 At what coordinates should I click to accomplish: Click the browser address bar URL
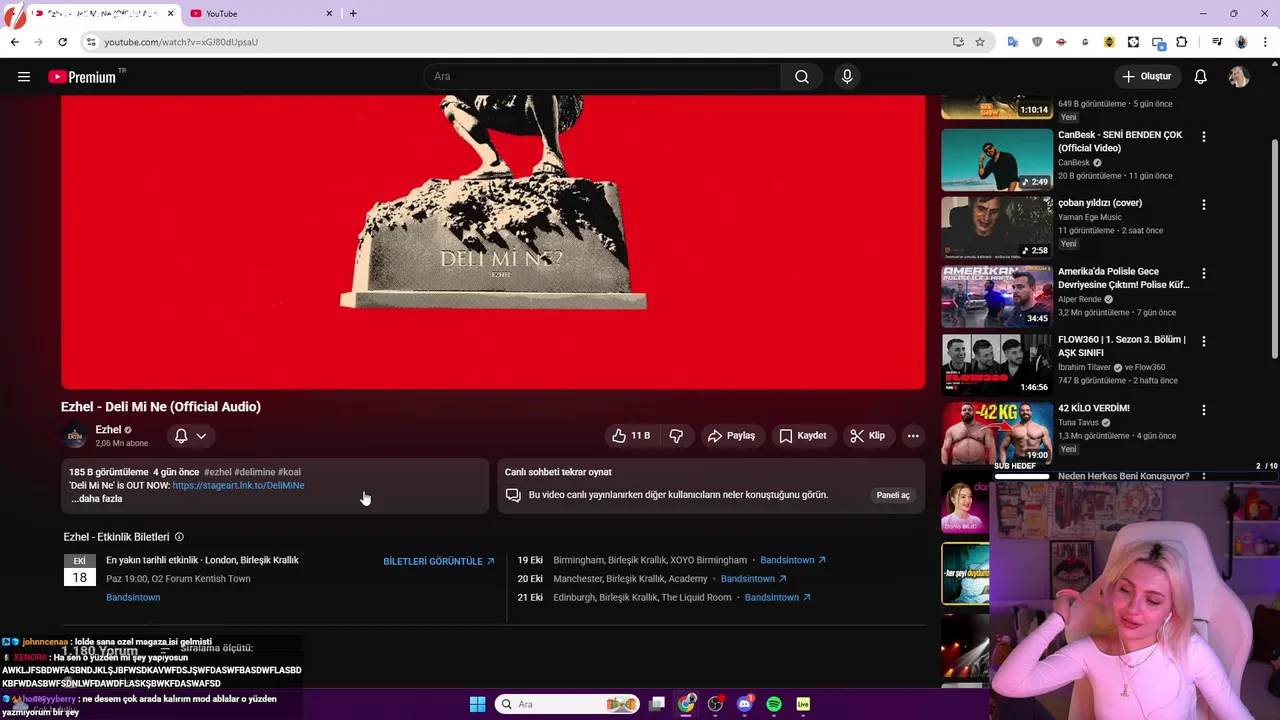click(x=181, y=42)
